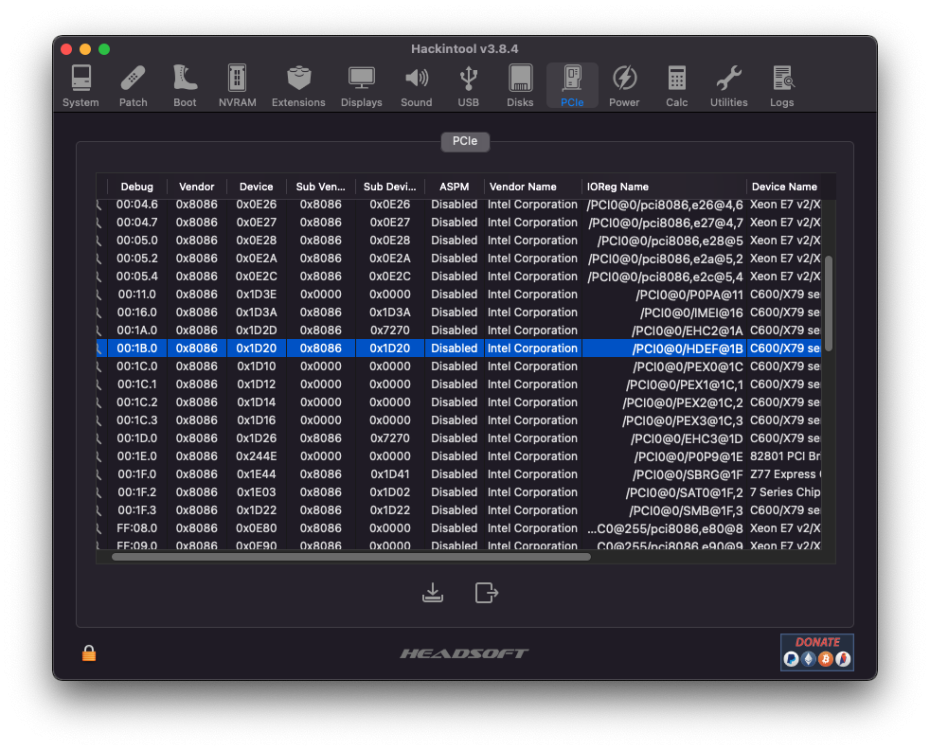This screenshot has height=750, width=930.
Task: Click the DONATE button
Action: [817, 652]
